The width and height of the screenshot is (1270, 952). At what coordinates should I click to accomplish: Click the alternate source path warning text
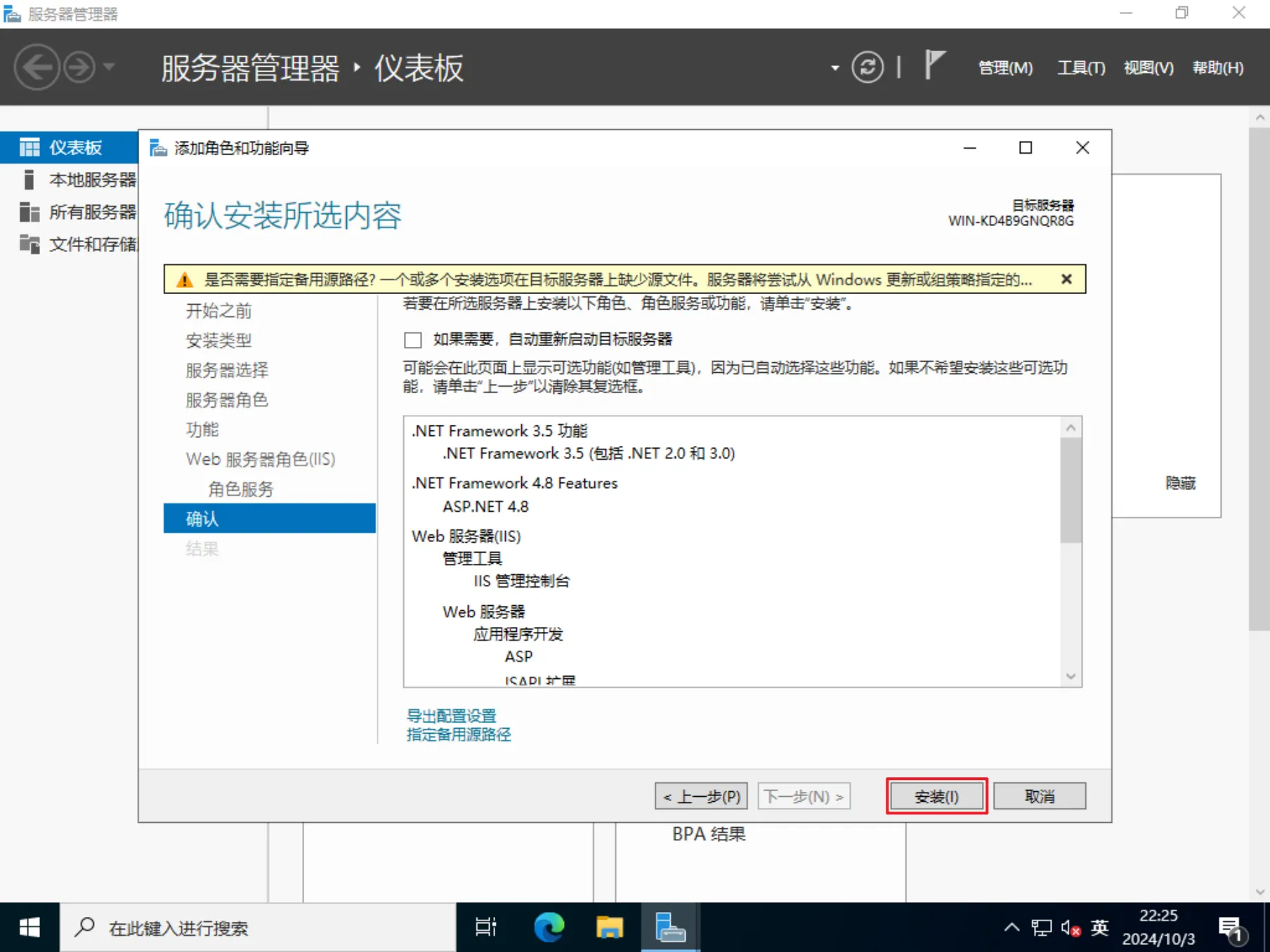click(617, 279)
